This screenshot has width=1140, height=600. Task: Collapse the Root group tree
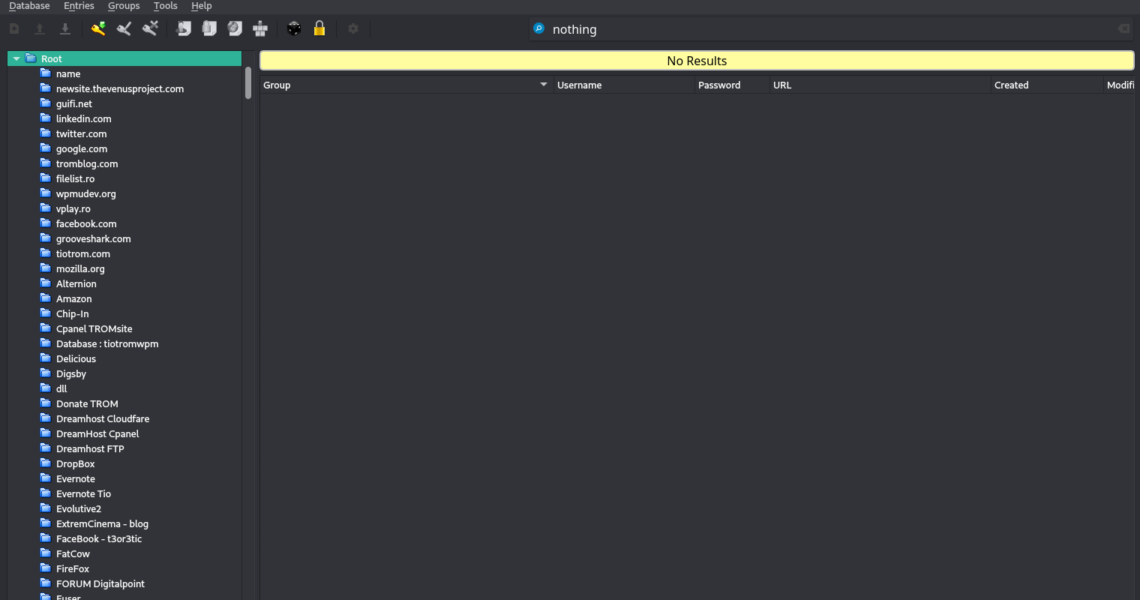point(16,59)
